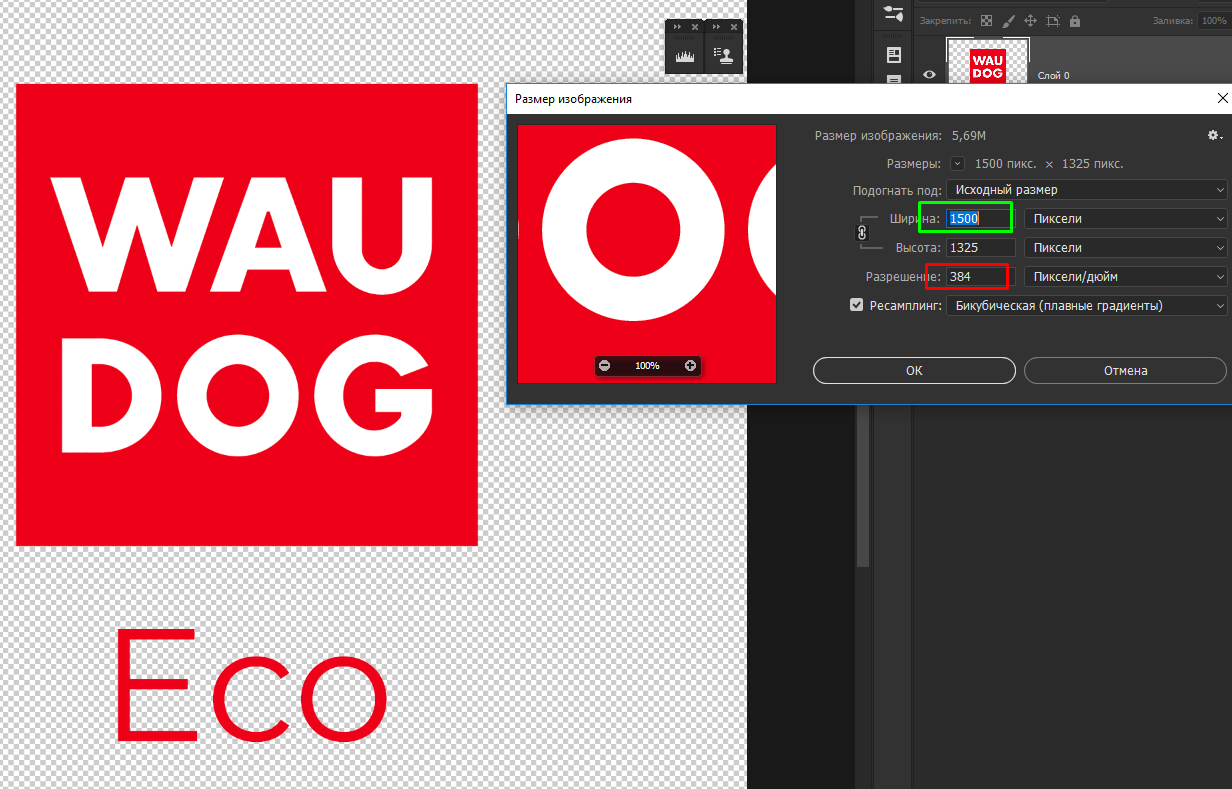This screenshot has width=1232, height=789.
Task: Click the image preview in dialog
Action: pos(647,254)
